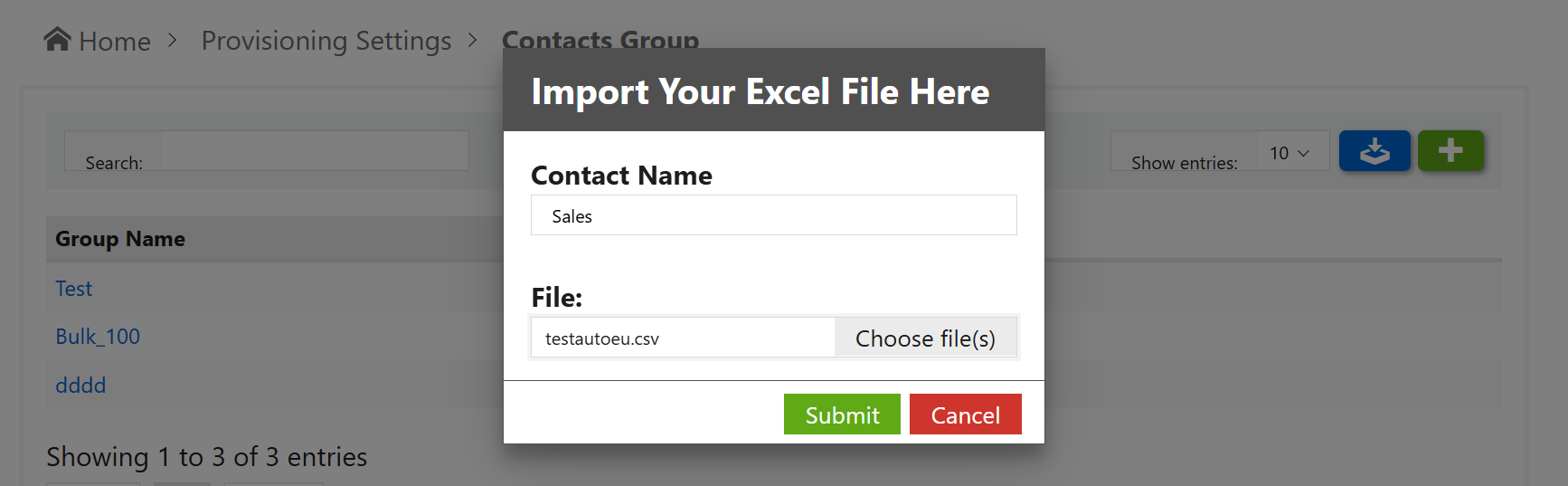Click Choose file(s) button
Screen dimensions: 1568x486
926,338
